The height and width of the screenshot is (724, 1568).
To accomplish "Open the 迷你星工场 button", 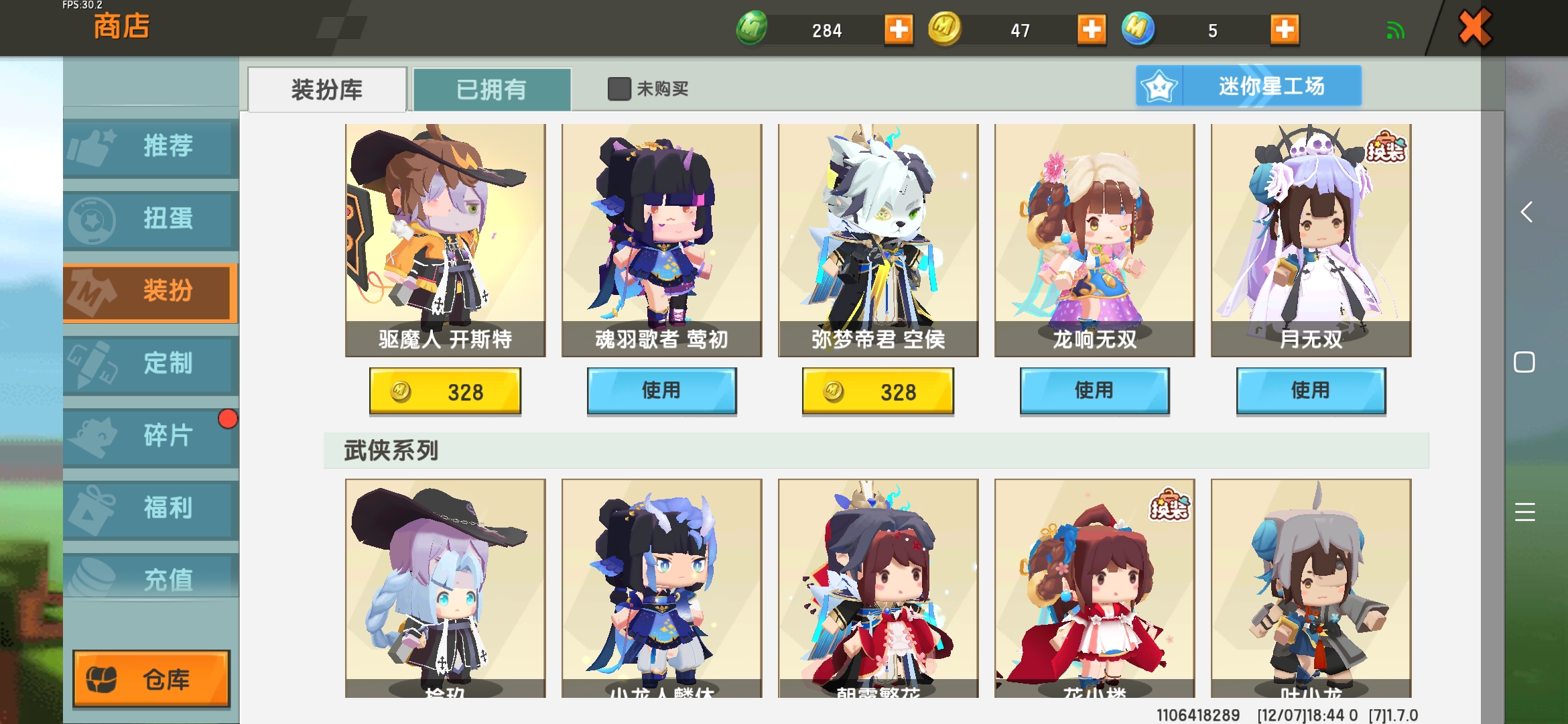I will point(1249,86).
